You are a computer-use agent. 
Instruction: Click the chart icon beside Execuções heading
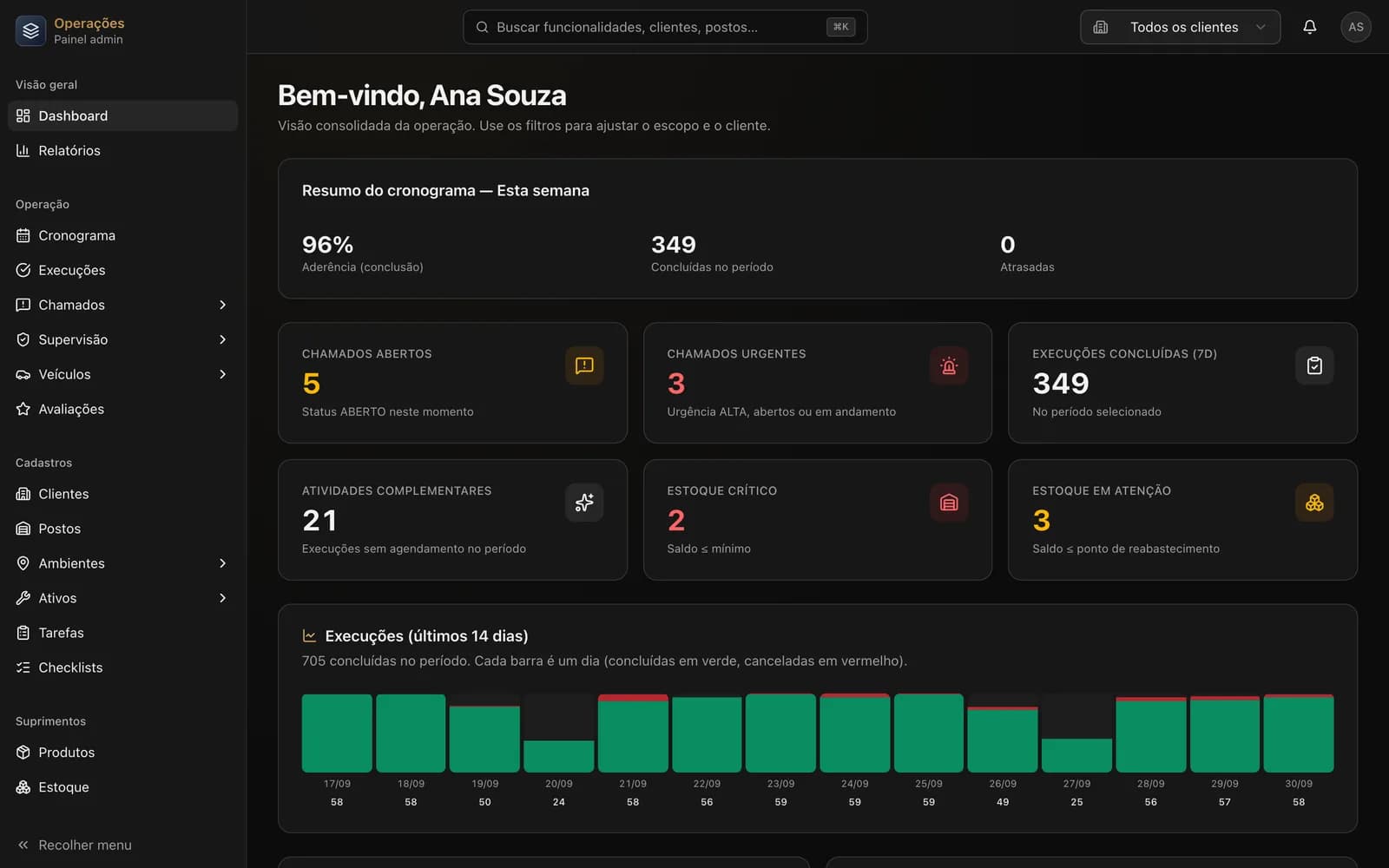[x=309, y=636]
